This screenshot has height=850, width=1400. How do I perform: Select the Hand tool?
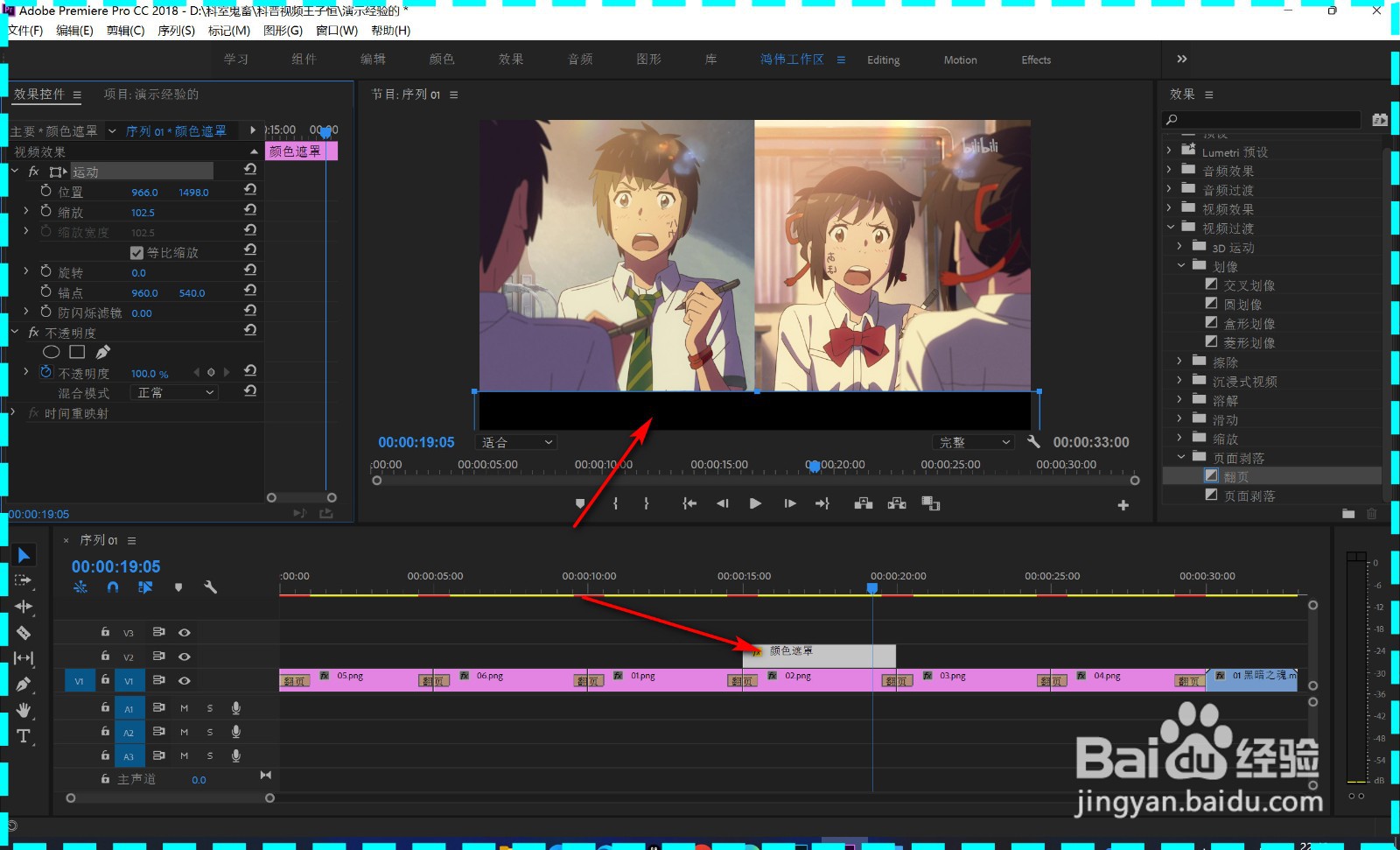pyautogui.click(x=24, y=710)
